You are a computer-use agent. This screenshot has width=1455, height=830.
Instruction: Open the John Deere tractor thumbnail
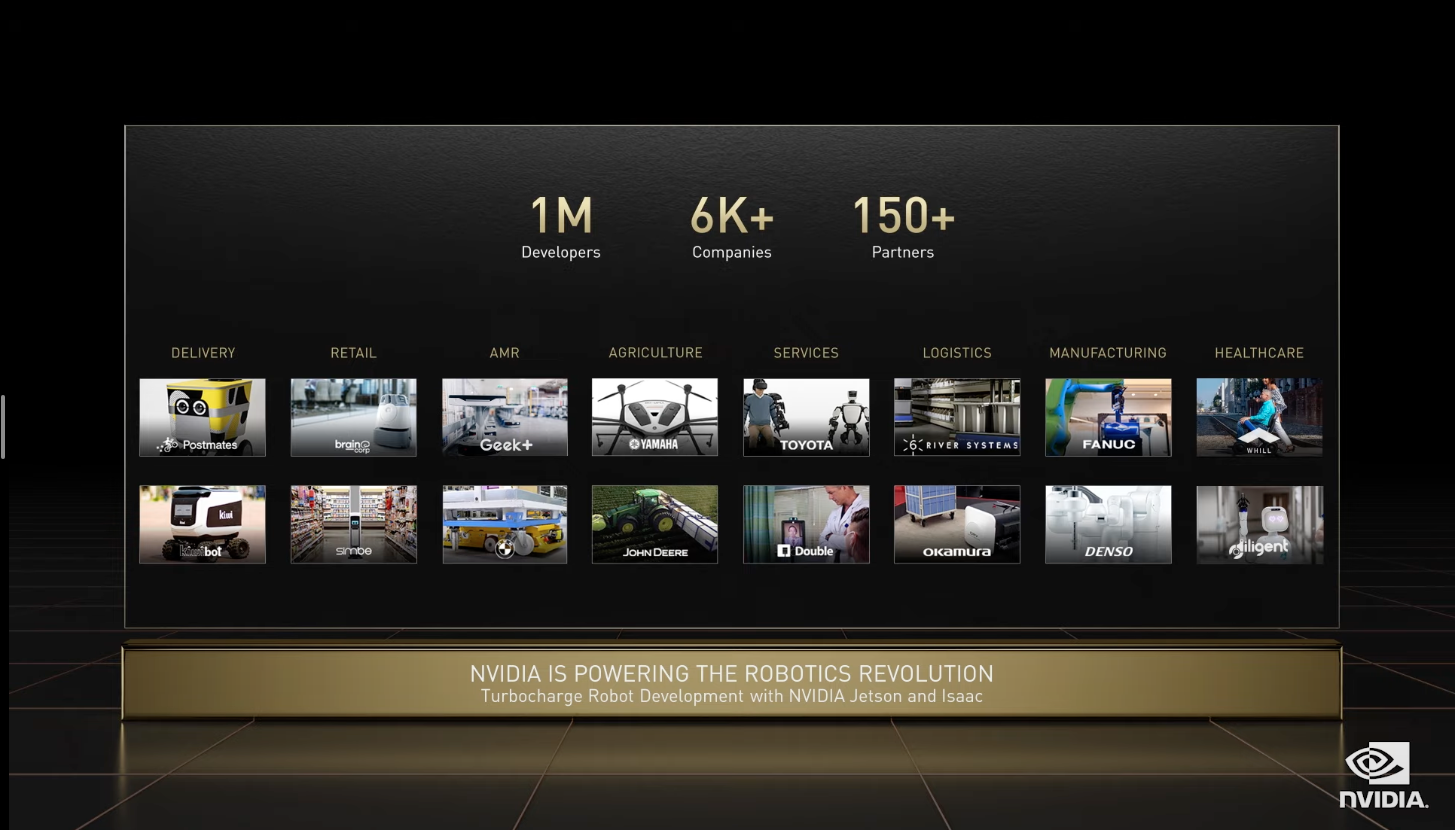coord(655,524)
